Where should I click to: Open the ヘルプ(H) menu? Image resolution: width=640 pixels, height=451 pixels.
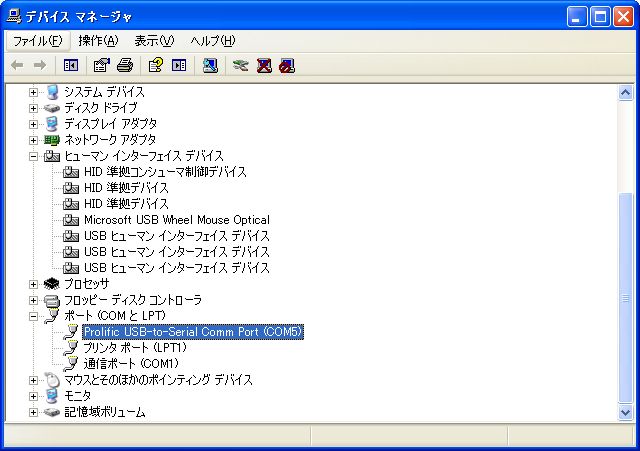[213, 41]
